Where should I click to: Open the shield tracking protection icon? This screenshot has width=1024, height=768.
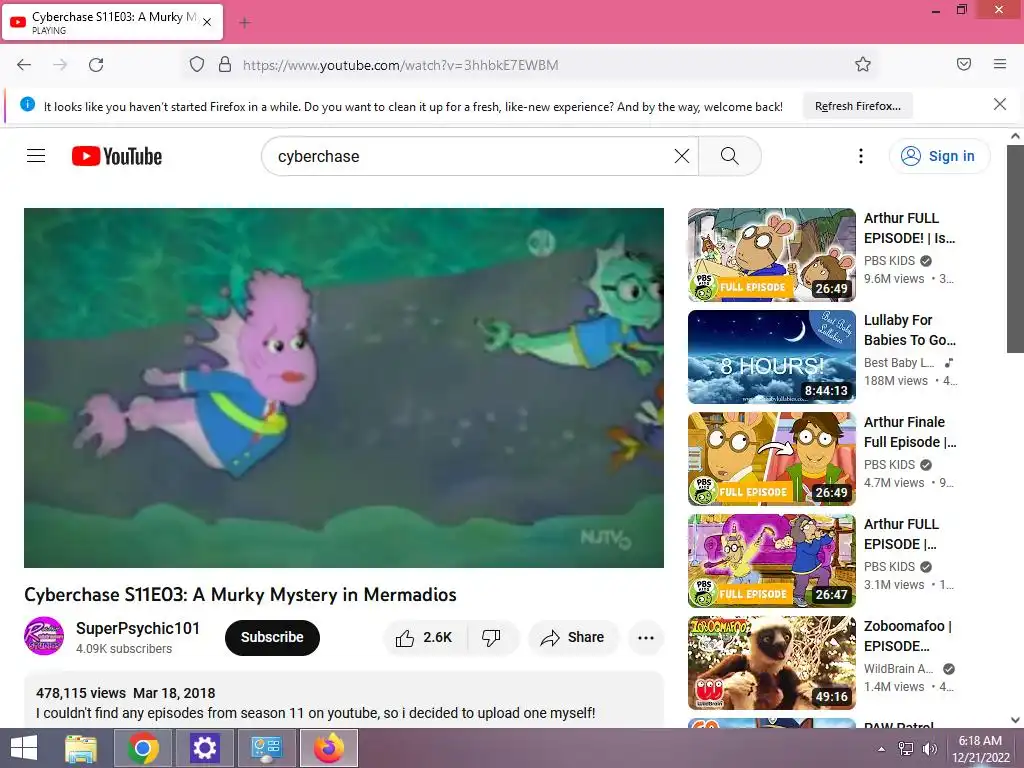pyautogui.click(x=197, y=64)
